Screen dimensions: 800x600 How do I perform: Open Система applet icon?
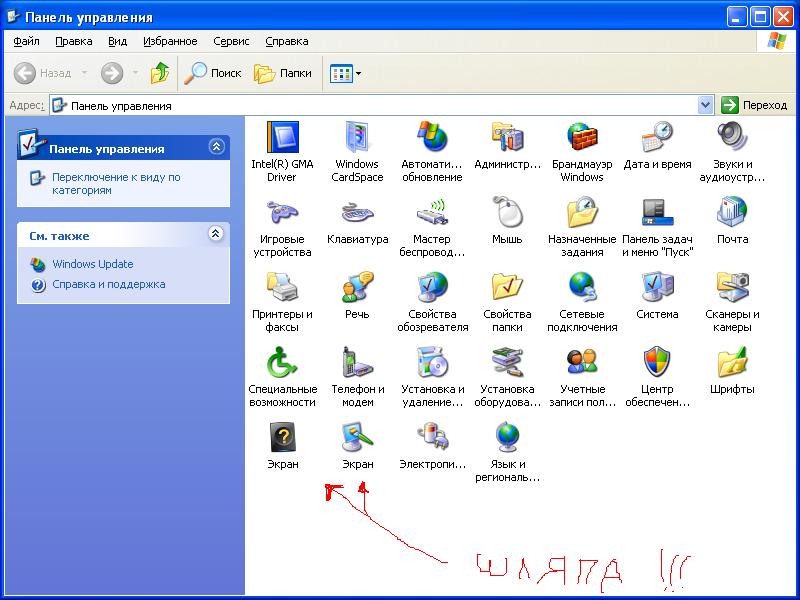pos(657,288)
